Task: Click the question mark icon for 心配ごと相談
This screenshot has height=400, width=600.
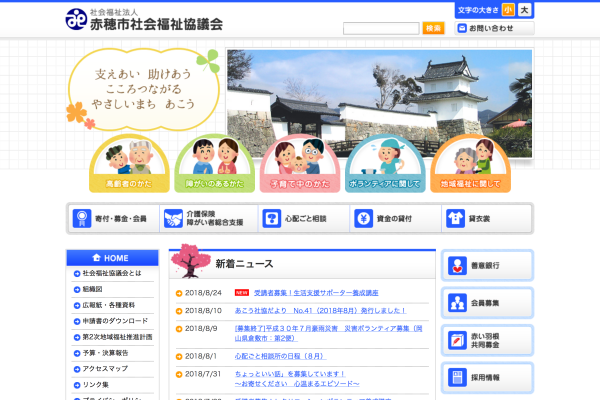Action: (272, 219)
